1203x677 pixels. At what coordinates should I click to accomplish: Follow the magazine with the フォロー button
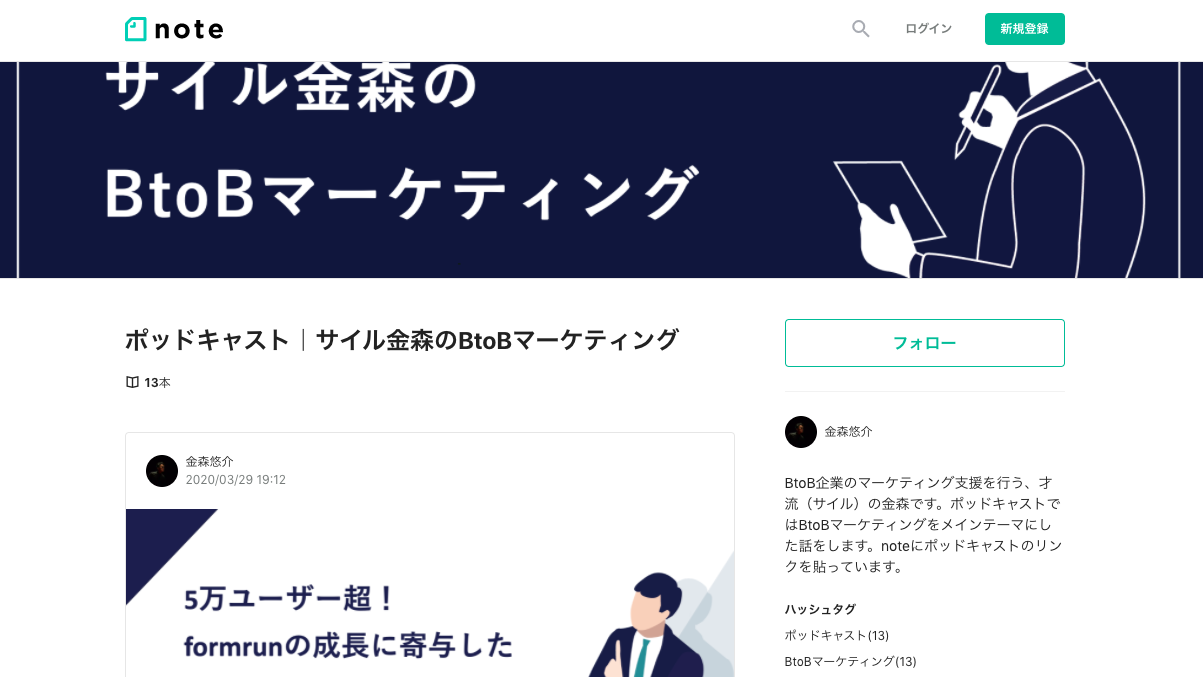pos(924,343)
